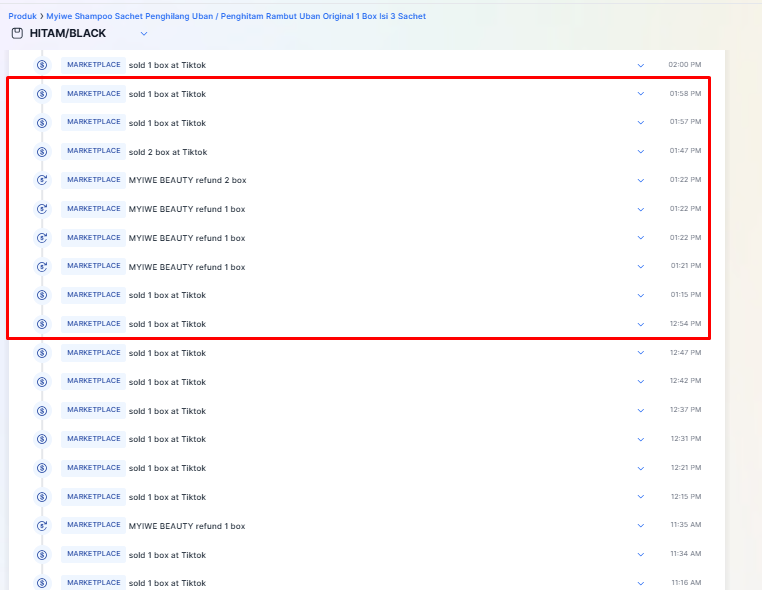Click the sale icon of 02:00 PM entry
The height and width of the screenshot is (590, 762).
pyautogui.click(x=42, y=65)
